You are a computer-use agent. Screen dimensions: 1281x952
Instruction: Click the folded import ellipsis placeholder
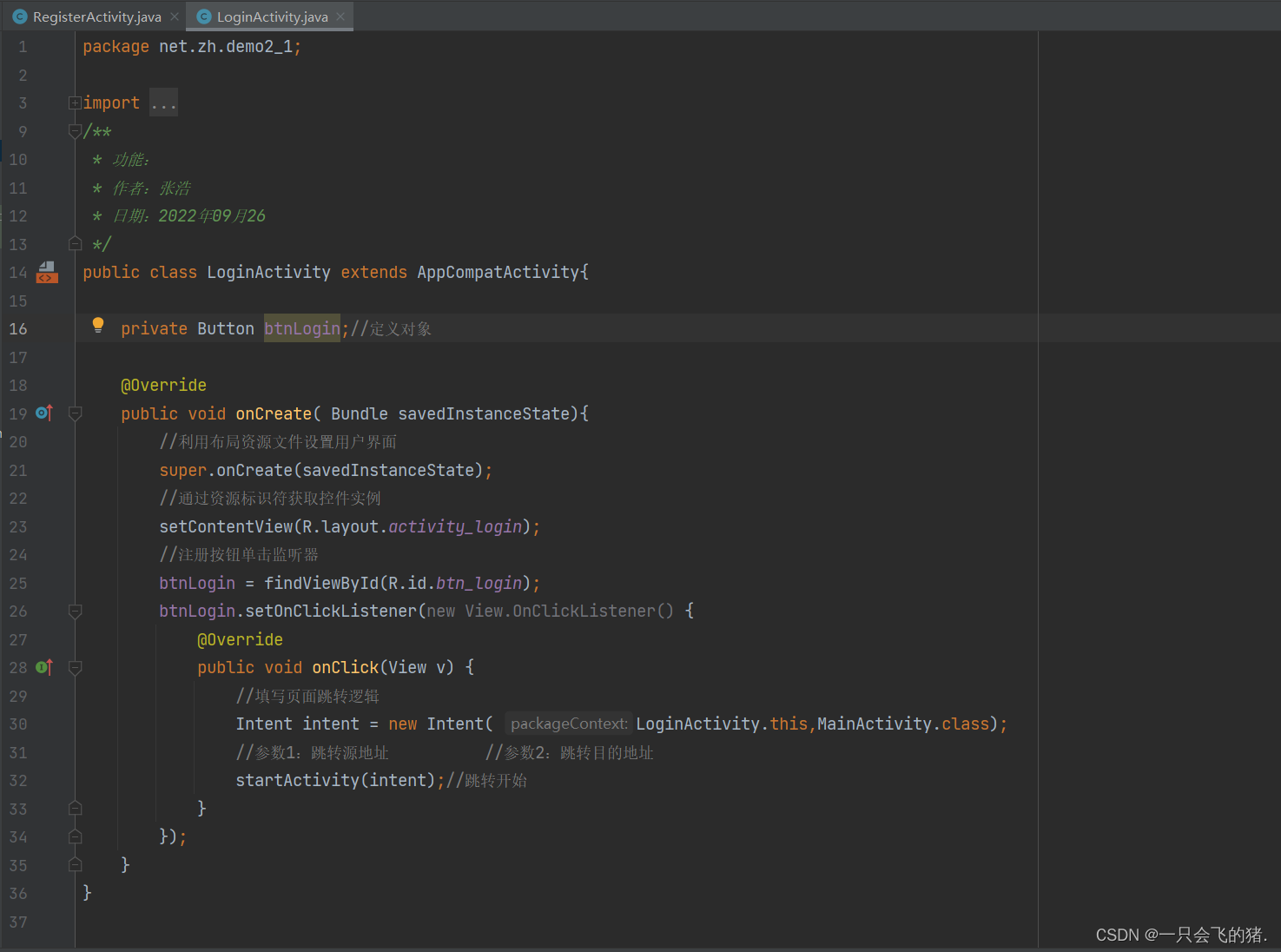pos(163,103)
